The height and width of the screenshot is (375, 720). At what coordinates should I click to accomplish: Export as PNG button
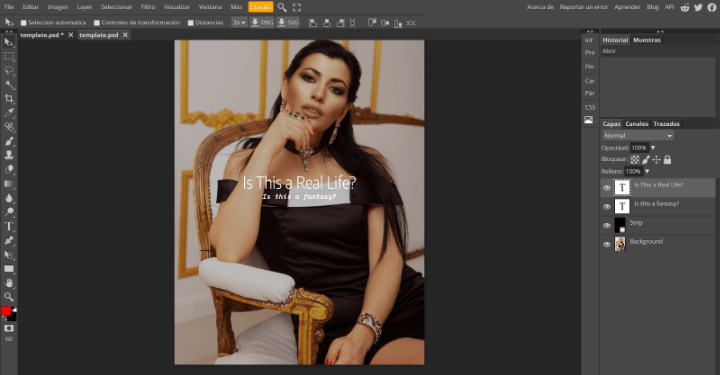pos(262,22)
